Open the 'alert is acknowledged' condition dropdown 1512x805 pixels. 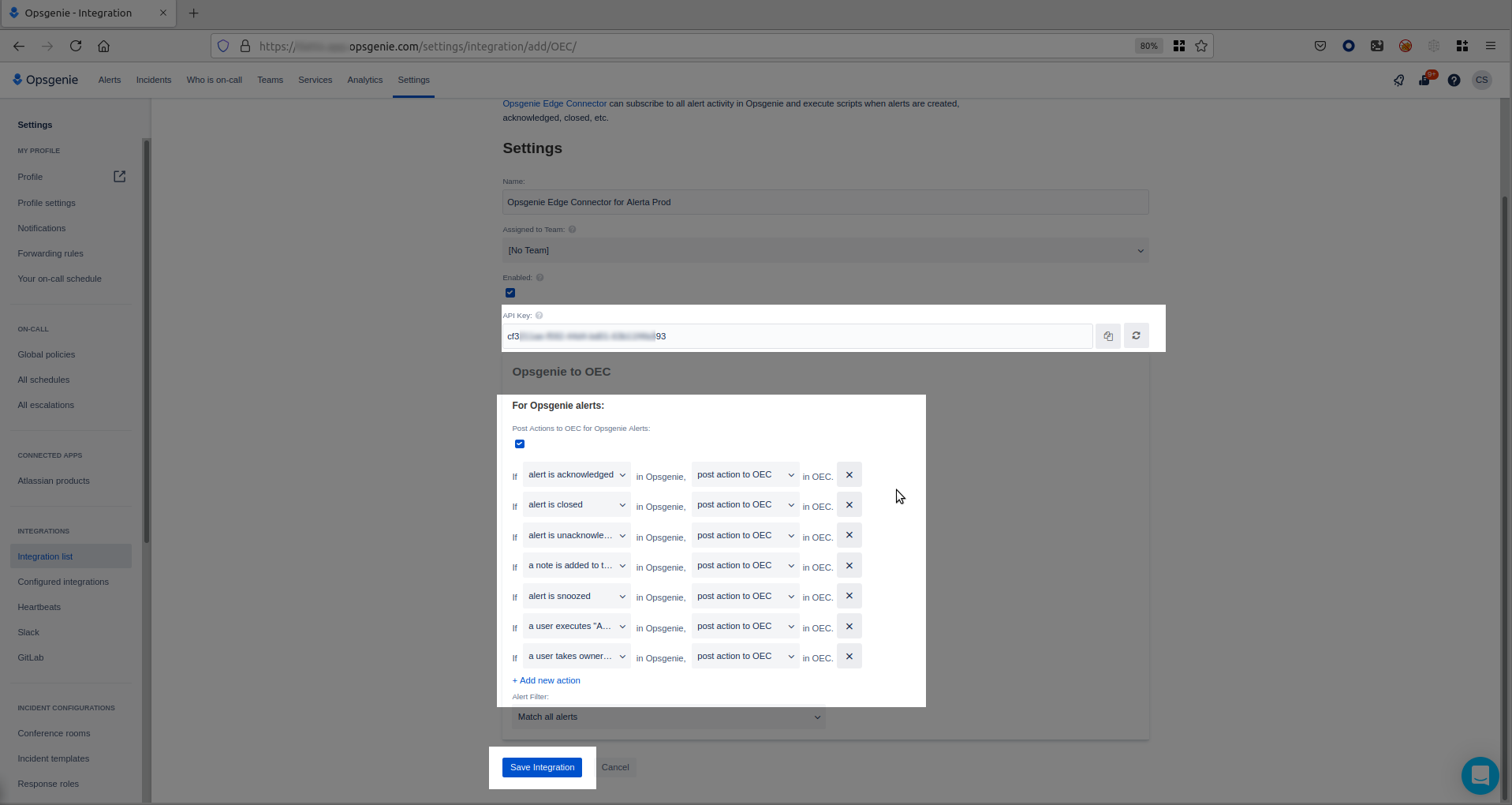click(577, 475)
